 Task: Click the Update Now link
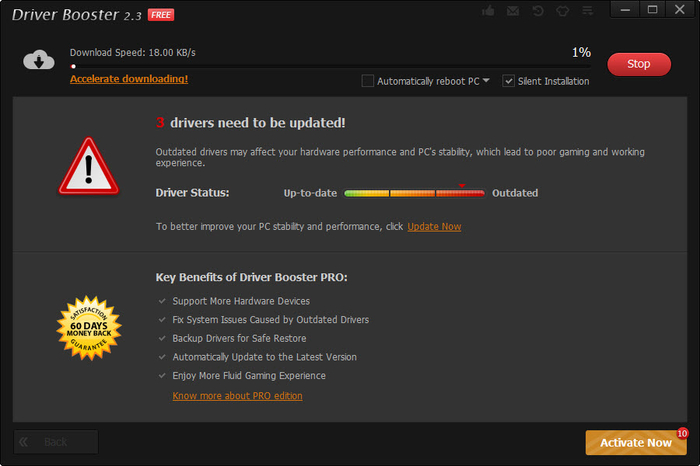pos(434,227)
